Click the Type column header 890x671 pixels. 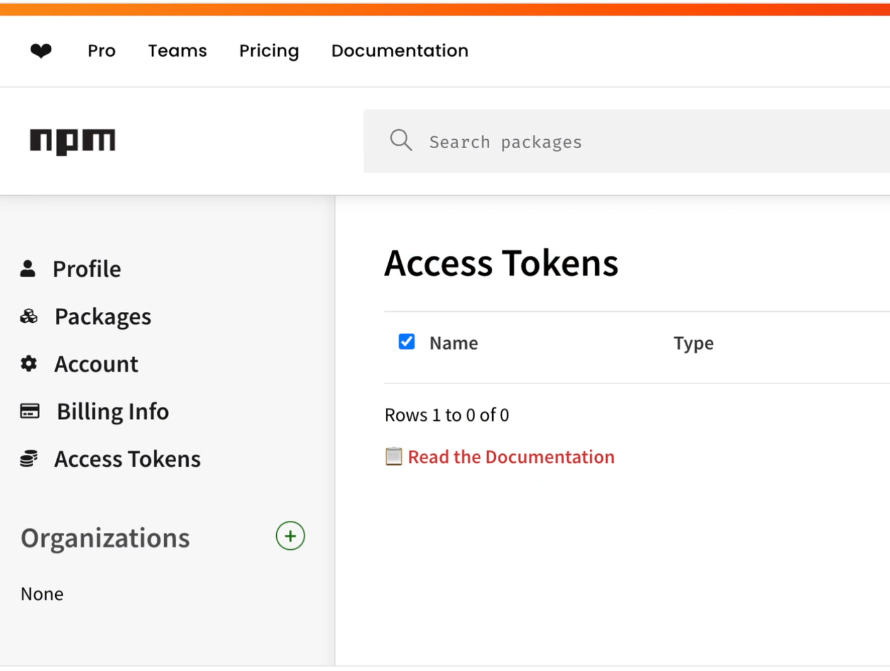pyautogui.click(x=693, y=342)
